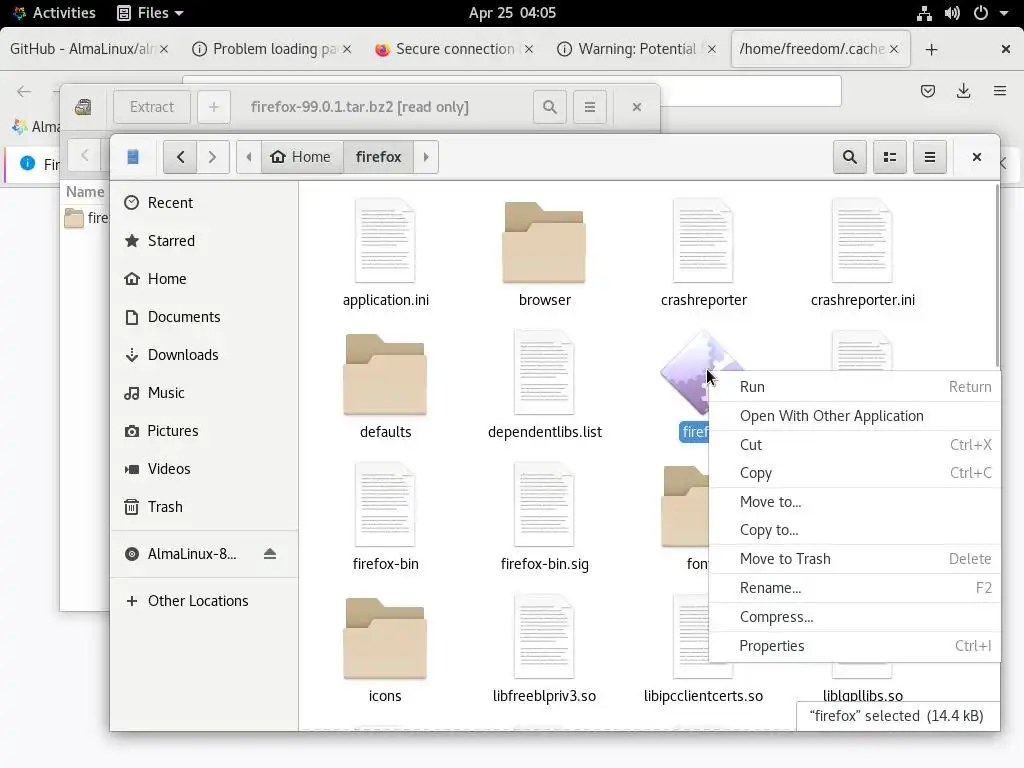1024x768 pixels.
Task: Click the Files window vertical scrollbar
Action: [x=997, y=276]
